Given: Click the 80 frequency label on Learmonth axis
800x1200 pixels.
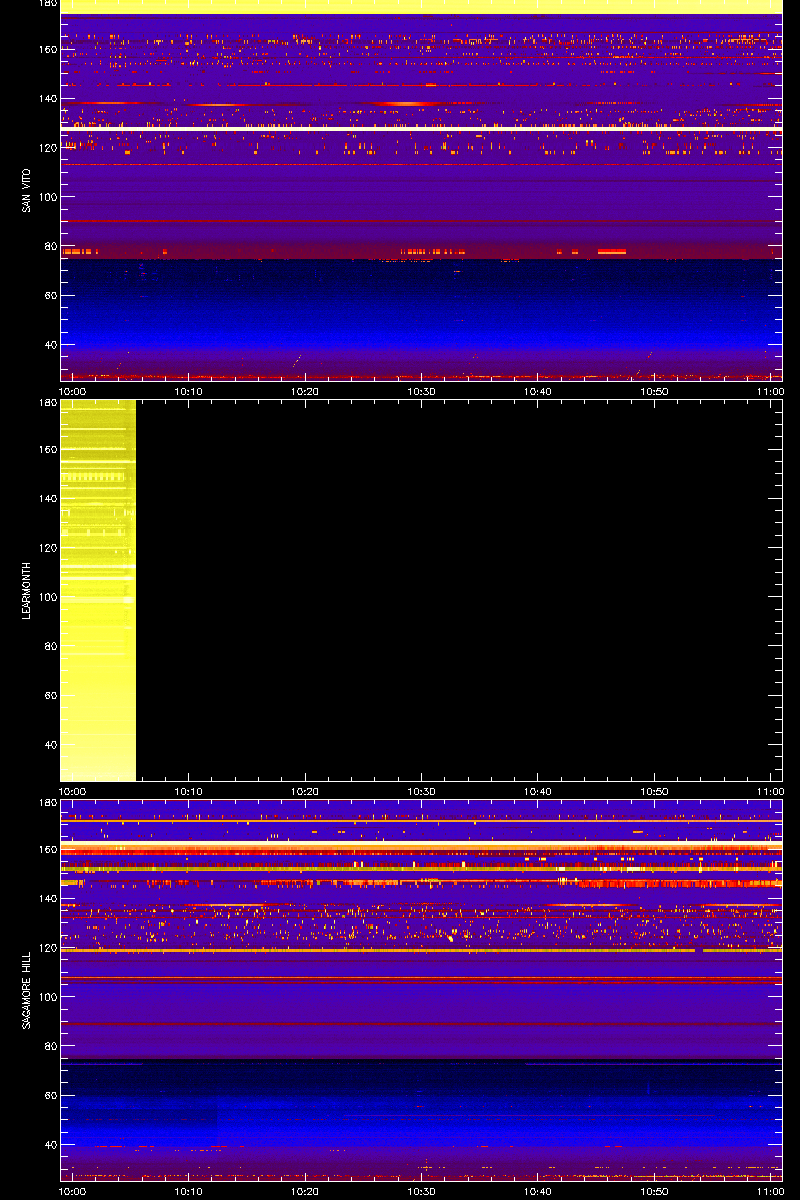Looking at the screenshot, I should (50, 646).
